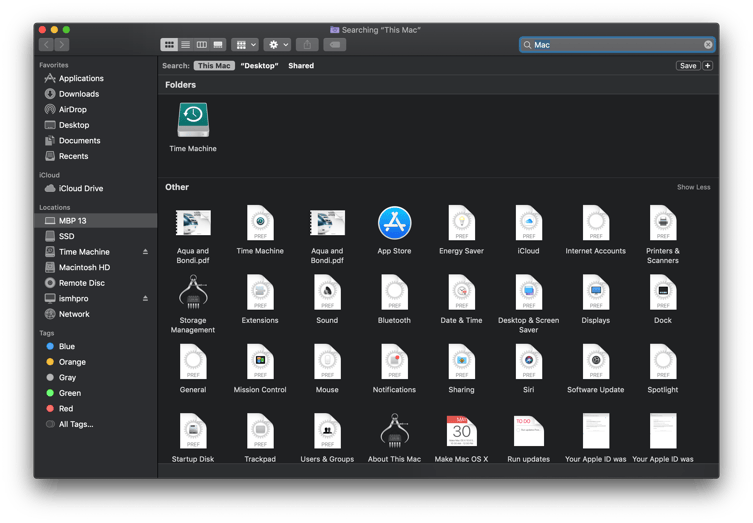Add search criteria with plus button
Viewport: 753px width, 523px height.
pyautogui.click(x=708, y=66)
